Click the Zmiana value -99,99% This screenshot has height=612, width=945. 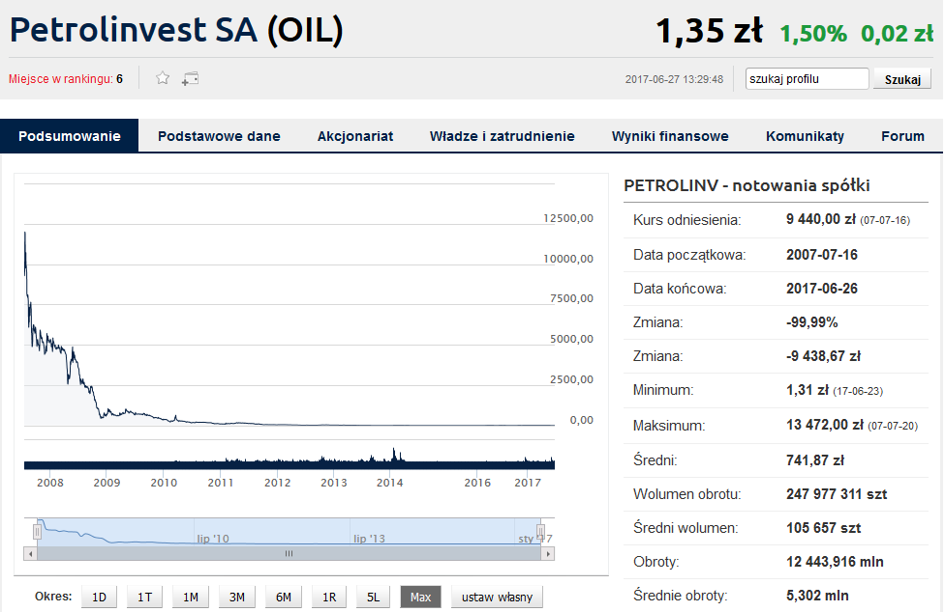[x=812, y=322]
